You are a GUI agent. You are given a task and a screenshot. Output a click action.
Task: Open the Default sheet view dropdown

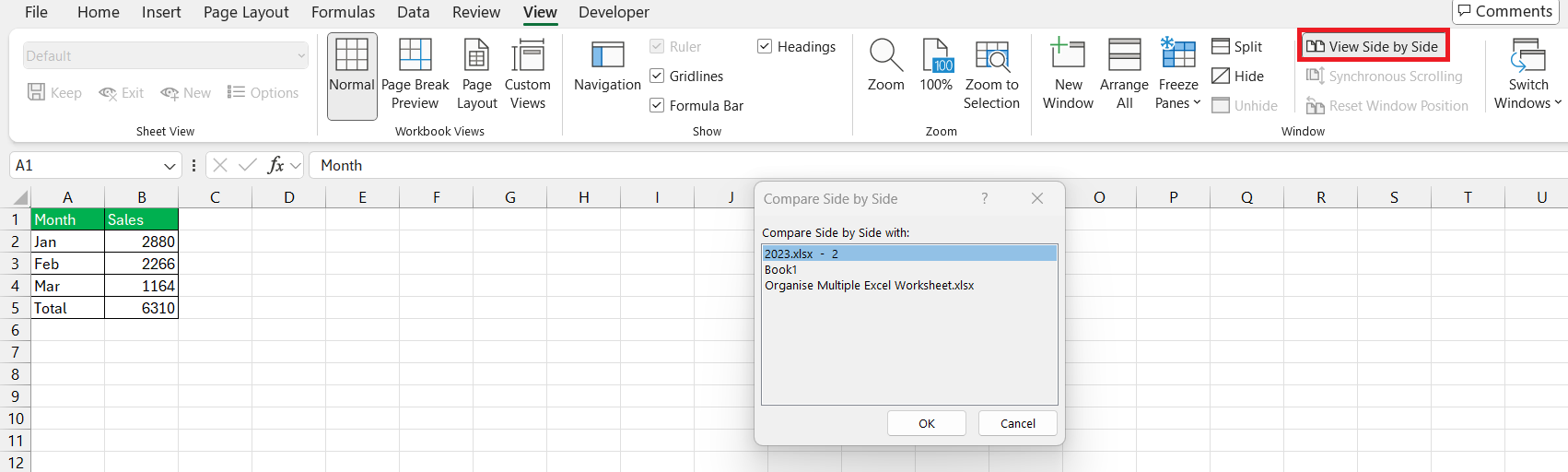pos(166,56)
